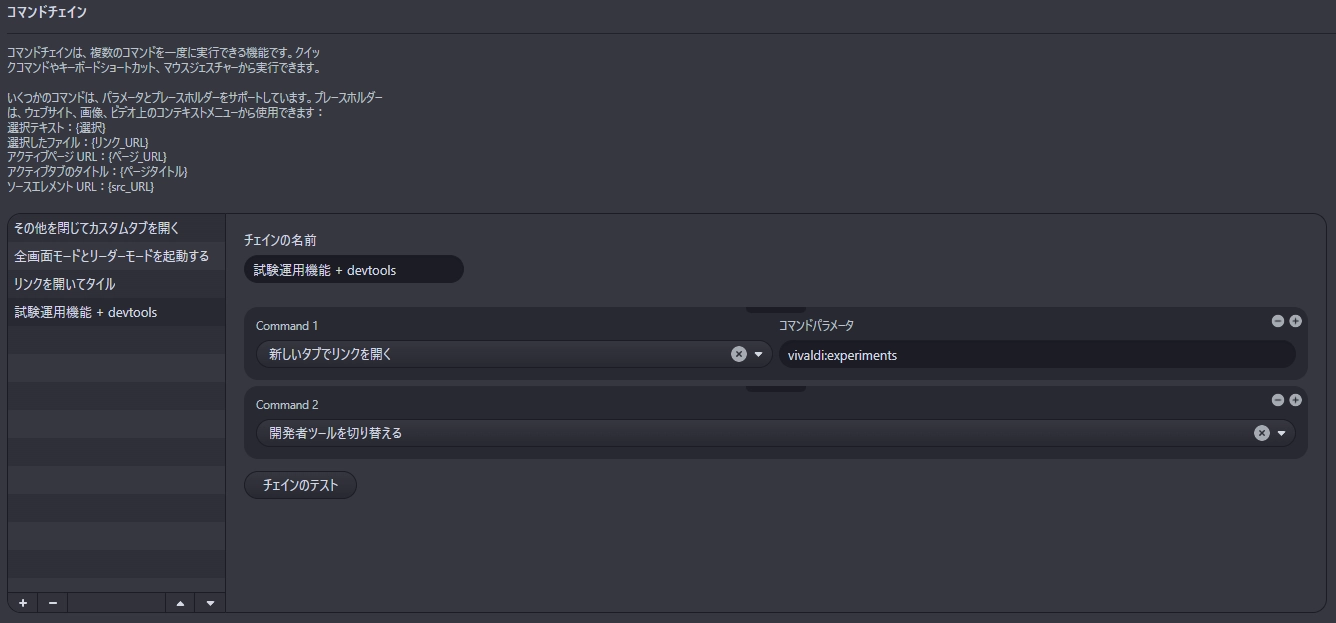This screenshot has height=623, width=1336.
Task: Focus the チェインの名前 input field
Action: pos(354,269)
